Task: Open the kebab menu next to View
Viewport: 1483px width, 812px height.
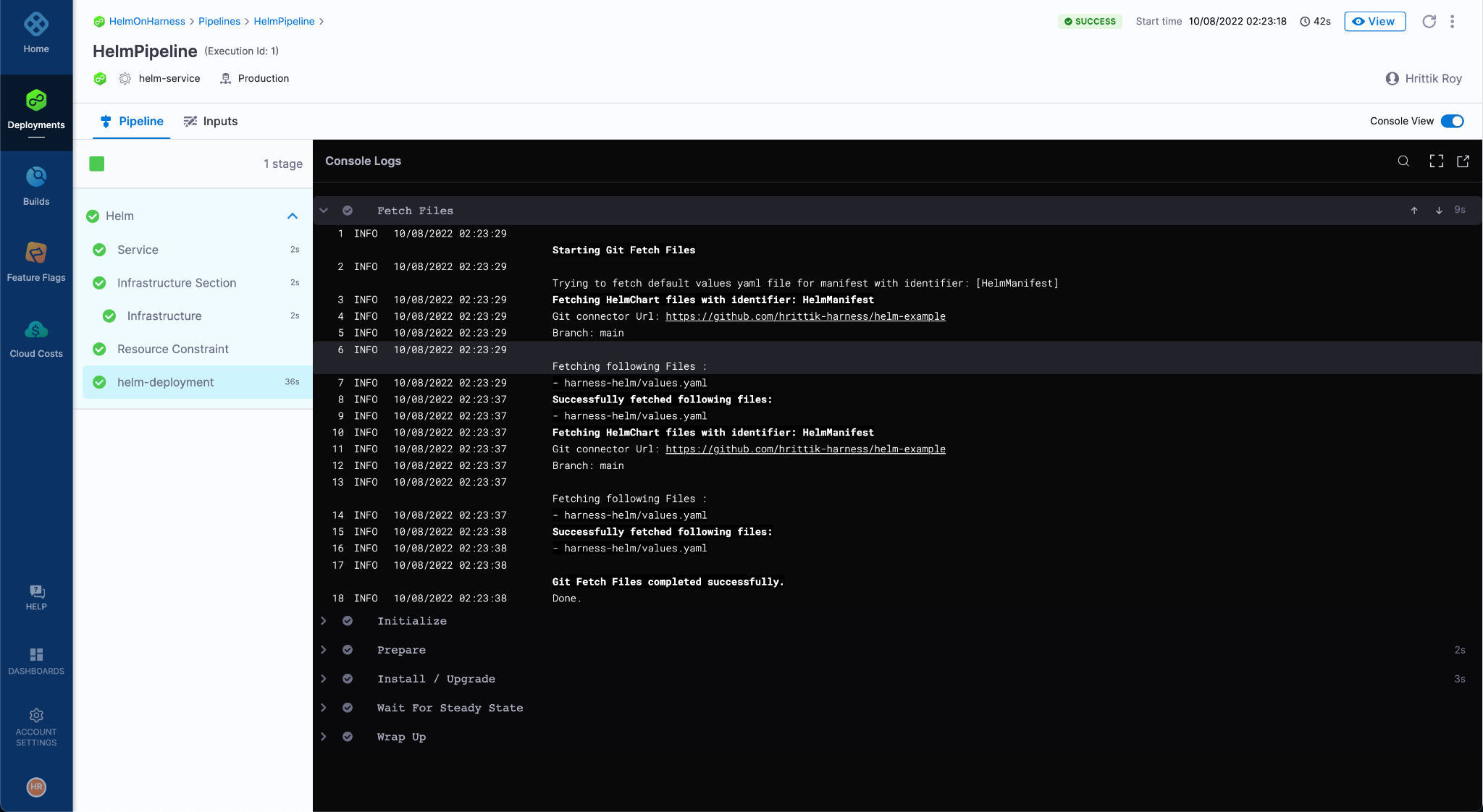Action: click(1450, 22)
